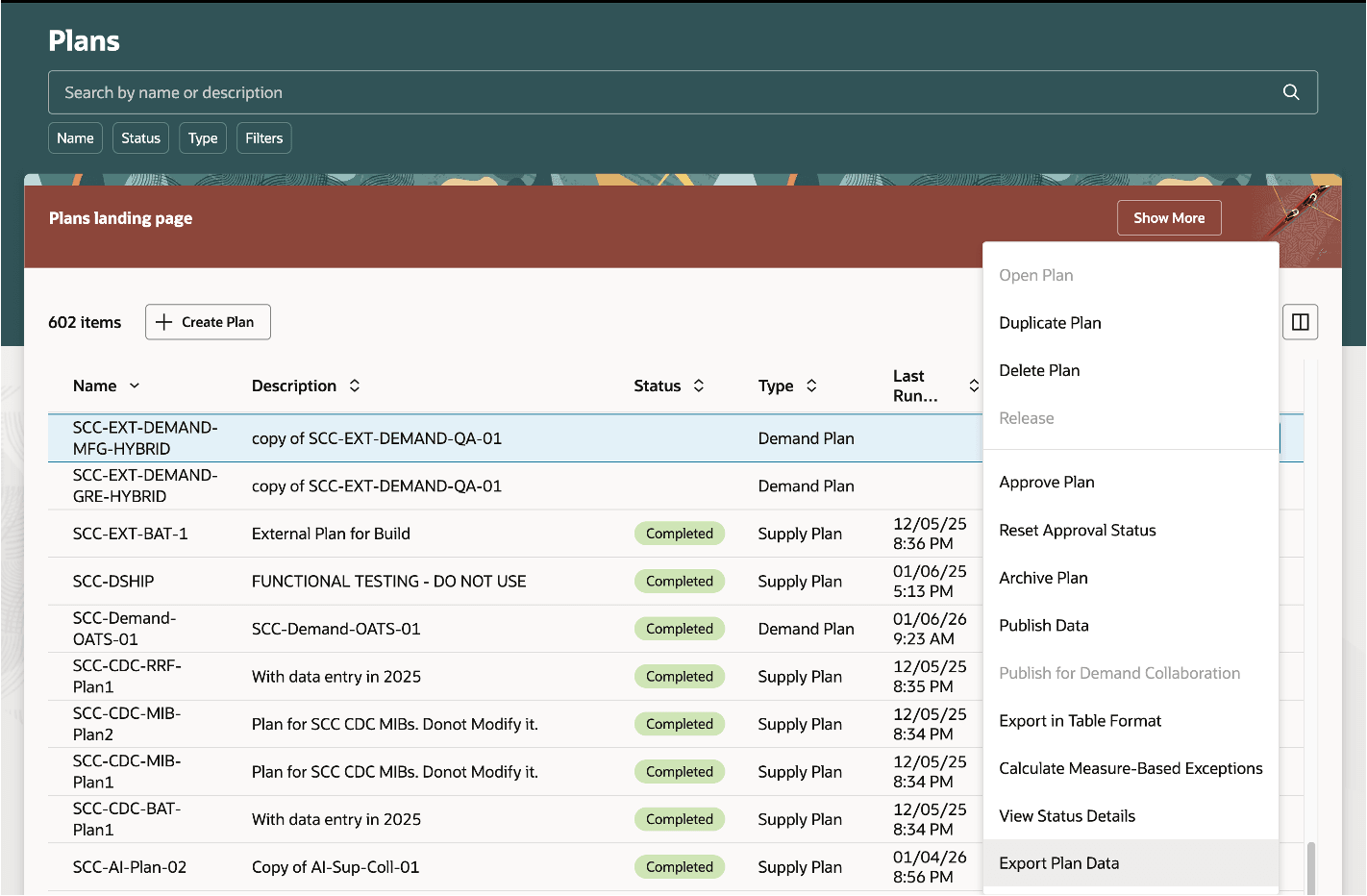This screenshot has width=1367, height=896.
Task: Select Delete Plan from the menu
Action: pyautogui.click(x=1039, y=370)
